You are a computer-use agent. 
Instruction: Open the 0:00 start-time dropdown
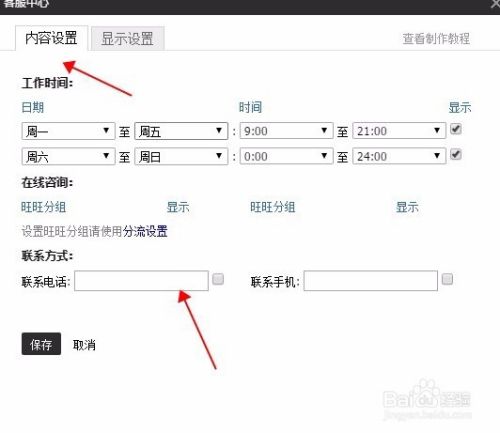tap(286, 156)
